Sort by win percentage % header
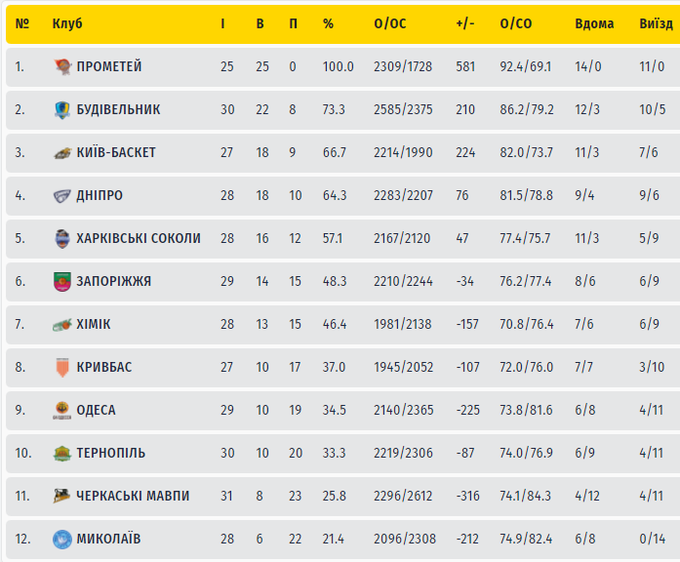Viewport: 680px width, 562px height. (328, 24)
